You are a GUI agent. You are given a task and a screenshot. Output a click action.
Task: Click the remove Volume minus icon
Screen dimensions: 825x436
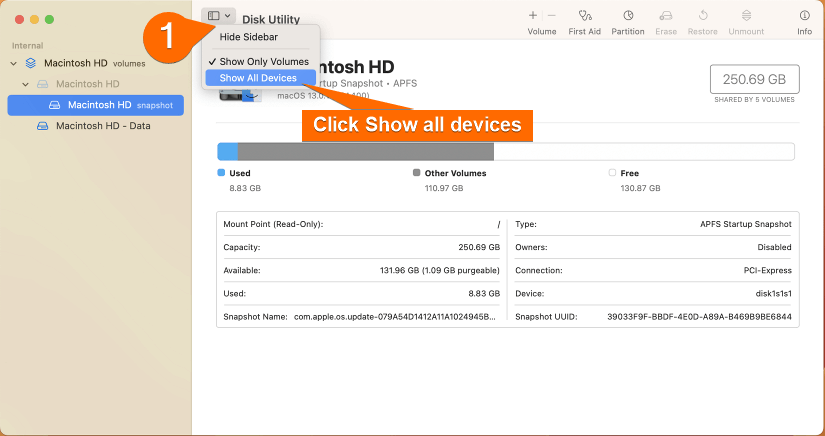(551, 16)
